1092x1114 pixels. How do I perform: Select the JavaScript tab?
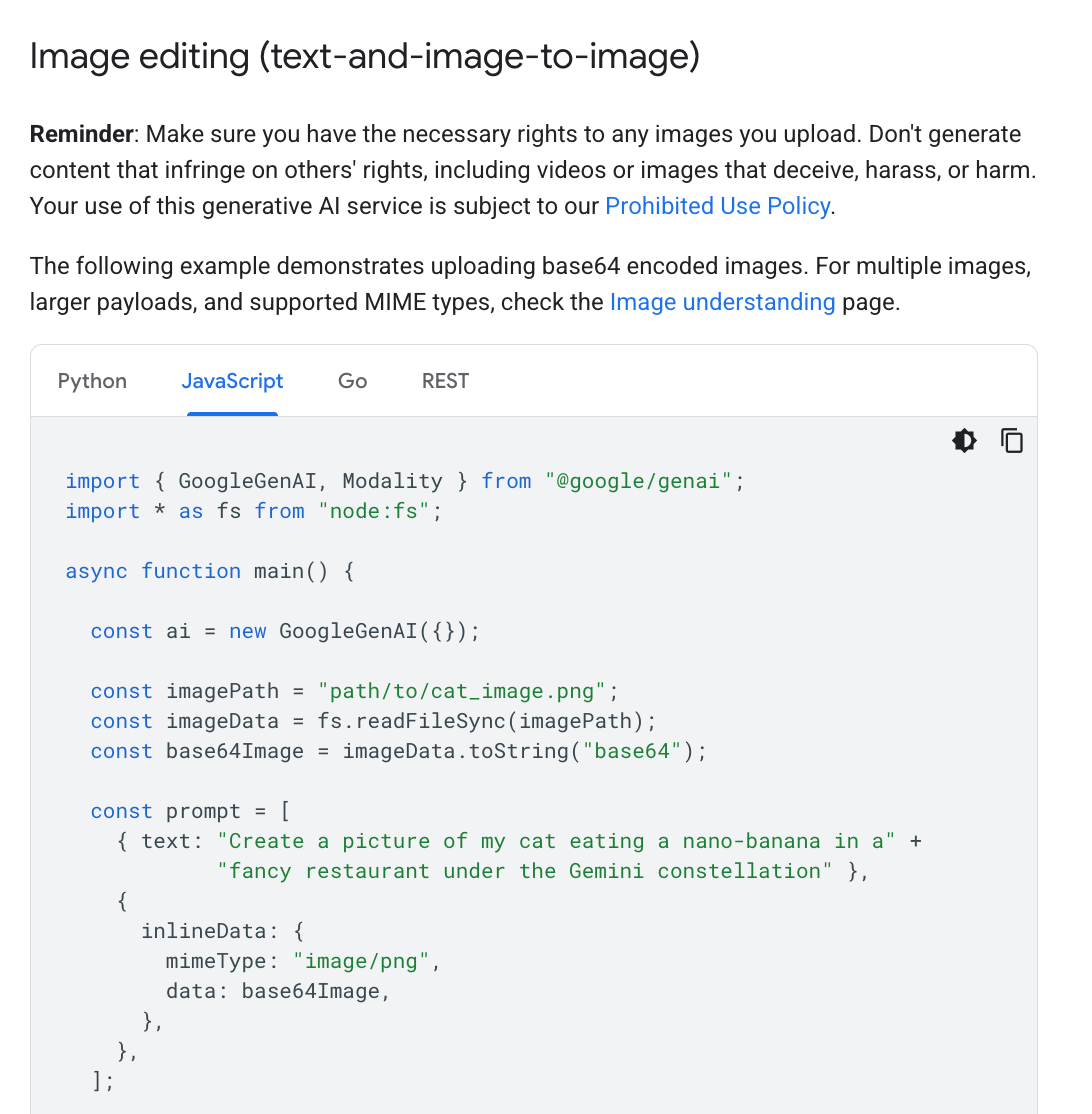pos(232,381)
